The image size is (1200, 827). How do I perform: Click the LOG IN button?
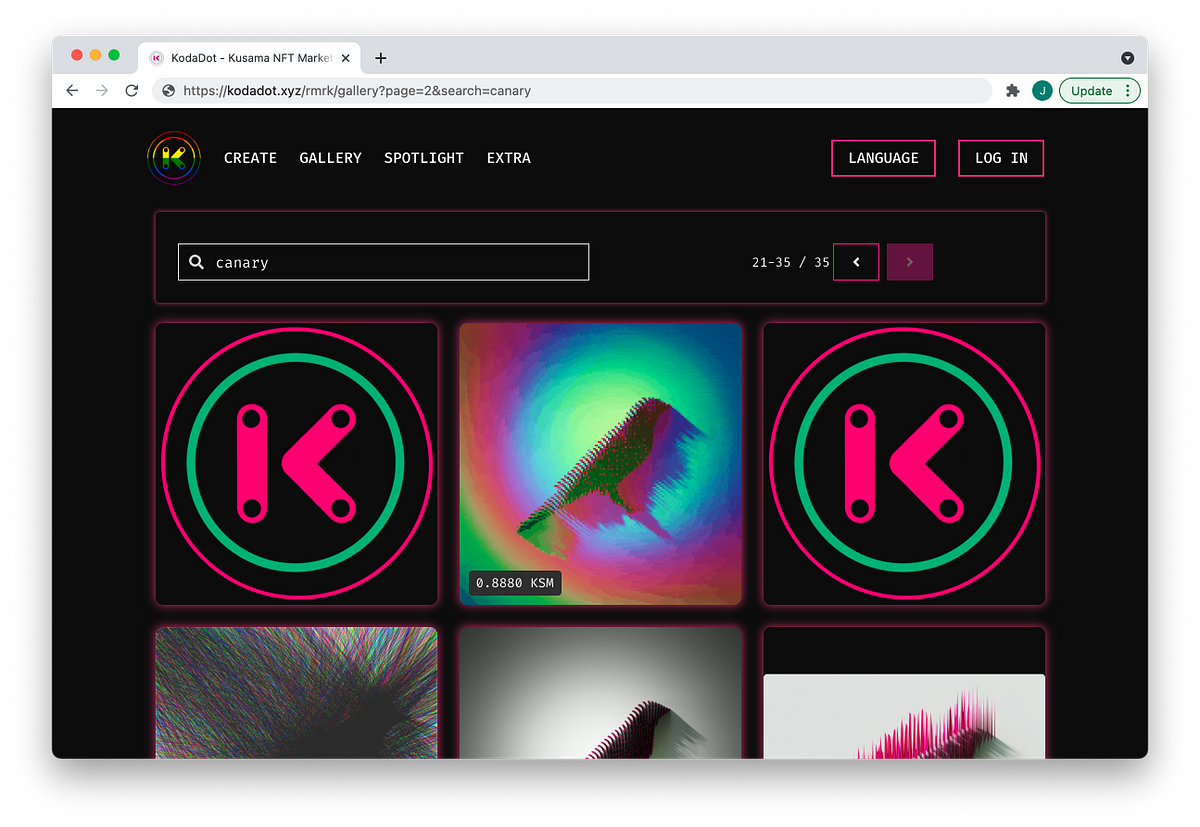click(x=1001, y=158)
